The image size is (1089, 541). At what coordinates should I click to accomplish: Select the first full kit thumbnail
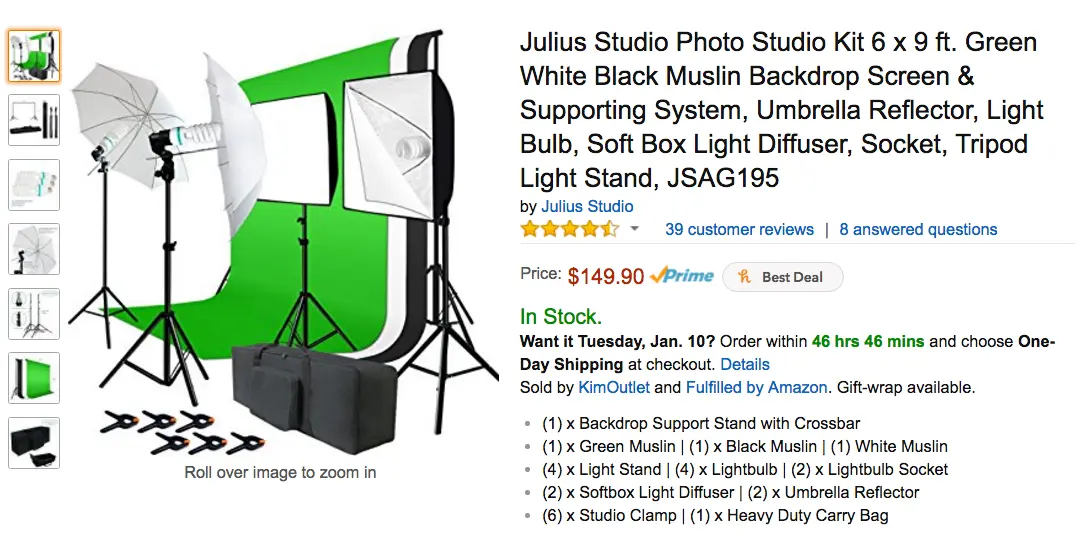click(34, 56)
